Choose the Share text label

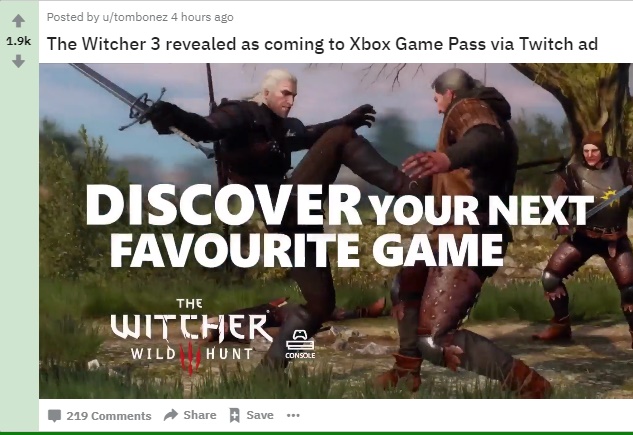200,415
